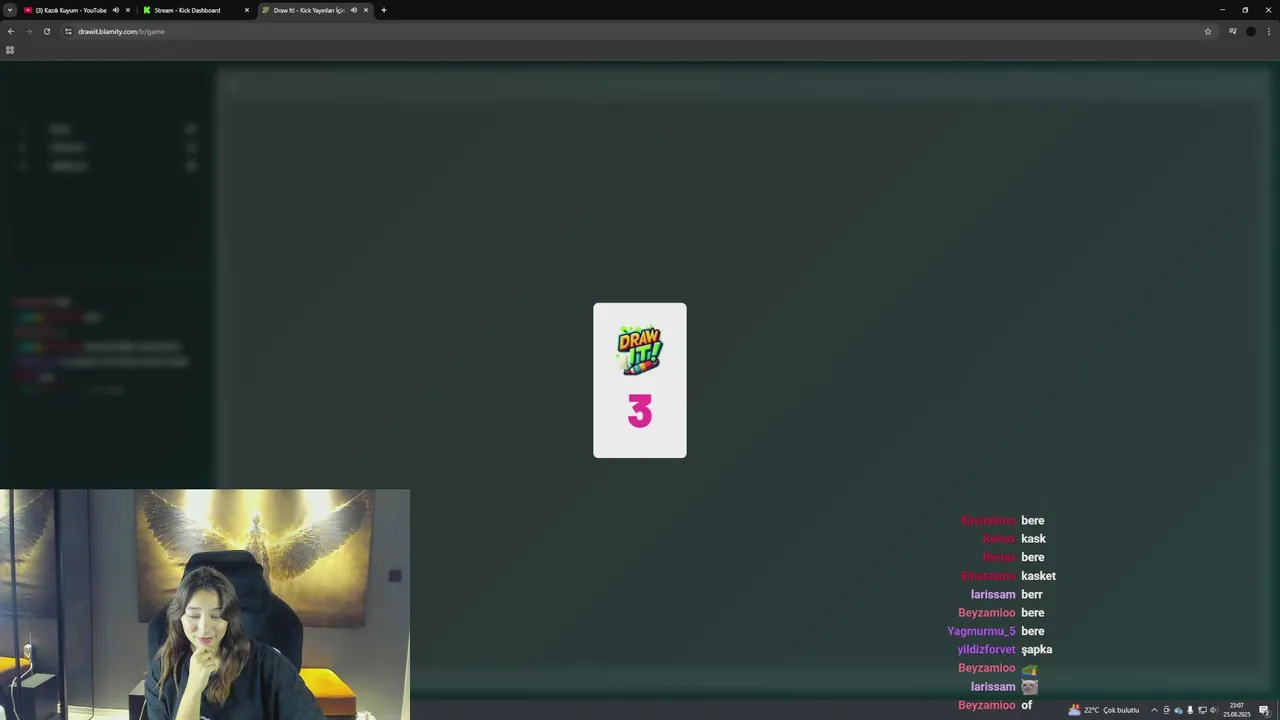This screenshot has height=720, width=1280.
Task: Click yildizforvet's 'şapka' chat message
Action: [1036, 650]
